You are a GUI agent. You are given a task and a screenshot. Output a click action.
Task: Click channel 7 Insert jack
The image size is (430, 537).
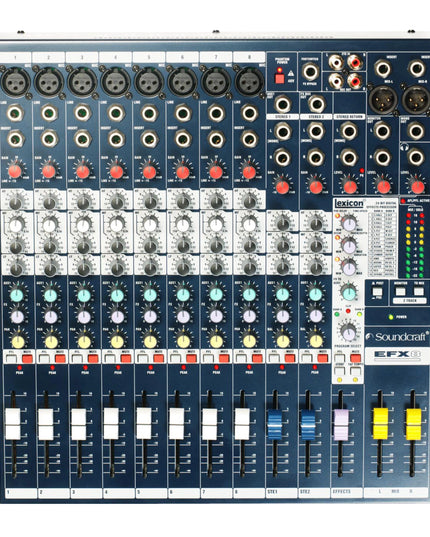coord(216,139)
